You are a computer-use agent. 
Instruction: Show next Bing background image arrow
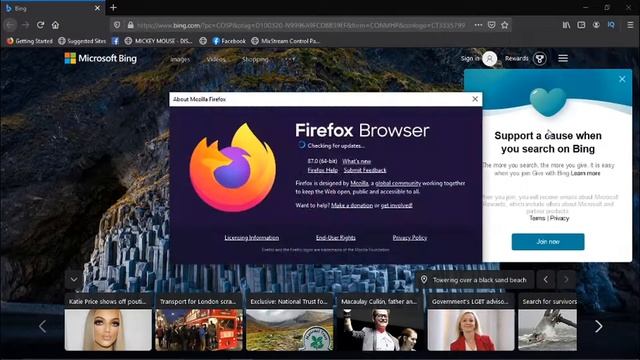[x=566, y=280]
